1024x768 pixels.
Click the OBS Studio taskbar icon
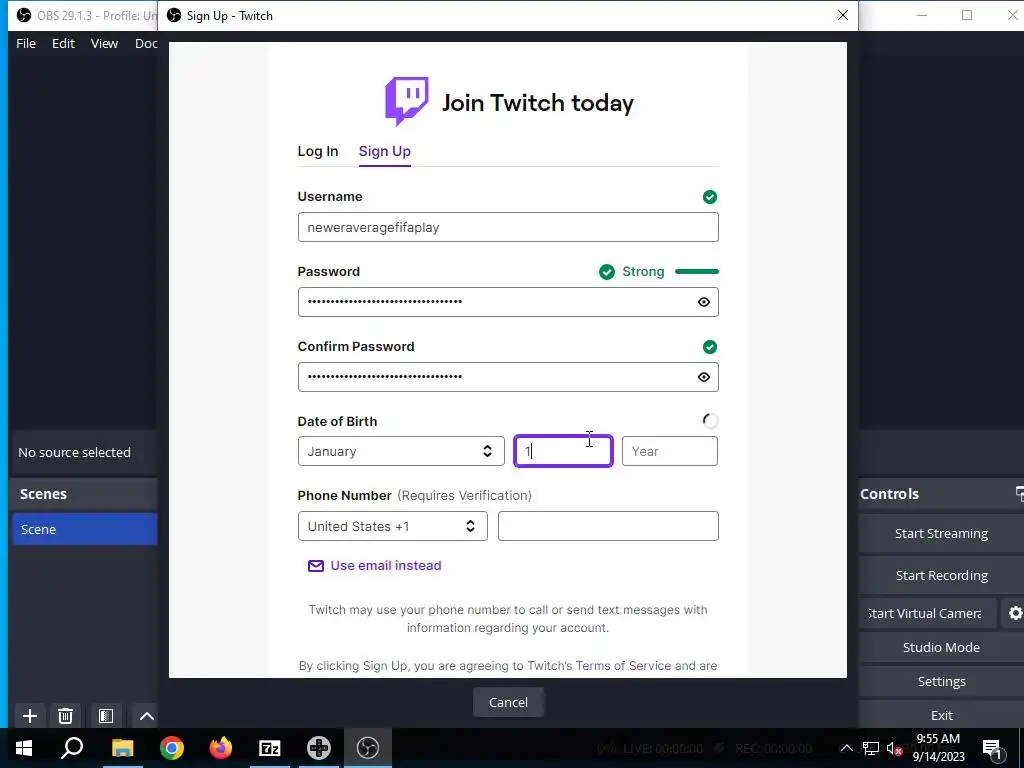click(x=368, y=748)
